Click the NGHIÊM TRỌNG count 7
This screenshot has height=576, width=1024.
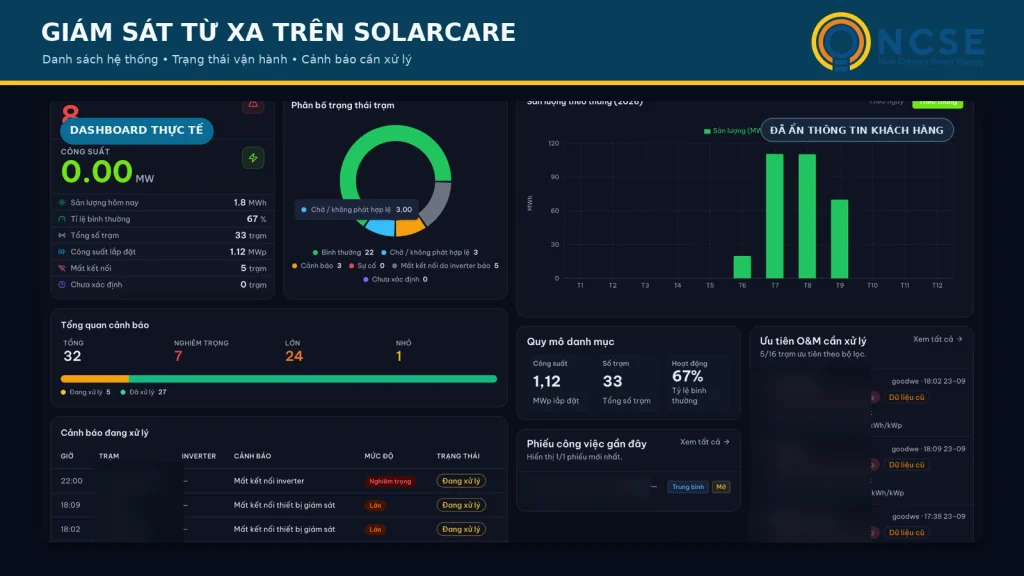(178, 356)
